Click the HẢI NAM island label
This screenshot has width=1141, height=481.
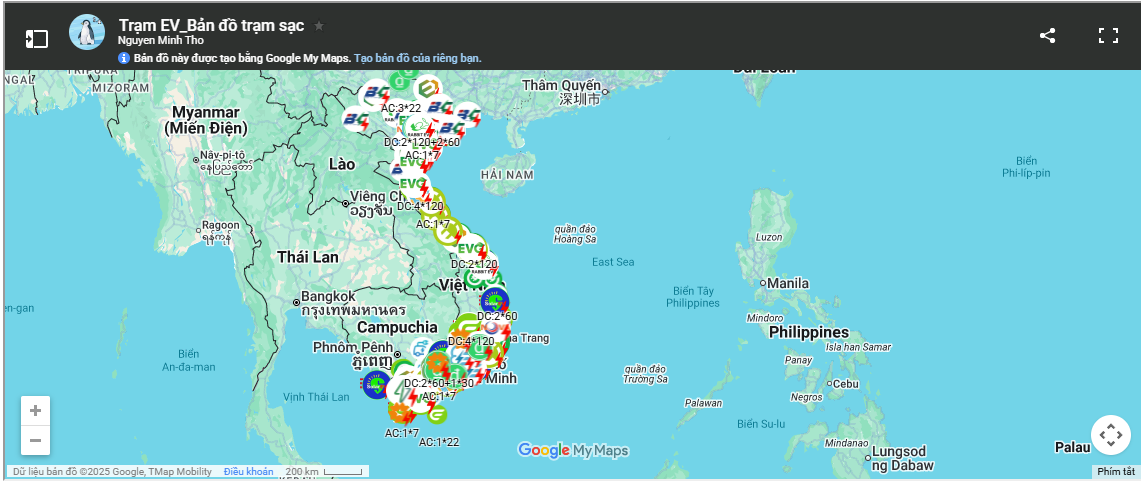507,175
